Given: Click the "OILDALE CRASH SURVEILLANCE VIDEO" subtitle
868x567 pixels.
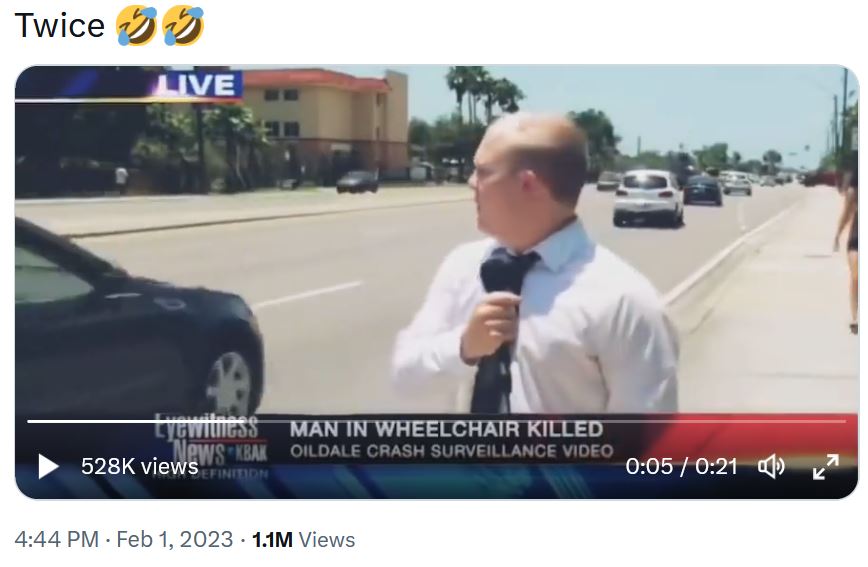Looking at the screenshot, I should click(452, 451).
